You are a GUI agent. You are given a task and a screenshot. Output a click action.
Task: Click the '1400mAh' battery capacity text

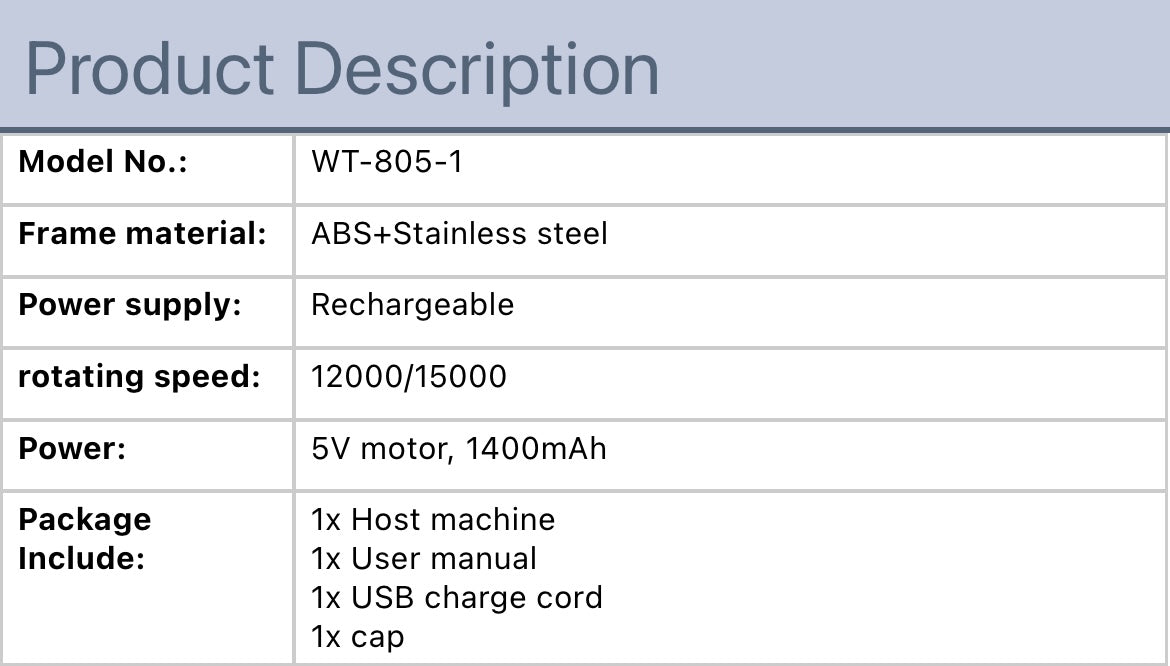[x=536, y=449]
